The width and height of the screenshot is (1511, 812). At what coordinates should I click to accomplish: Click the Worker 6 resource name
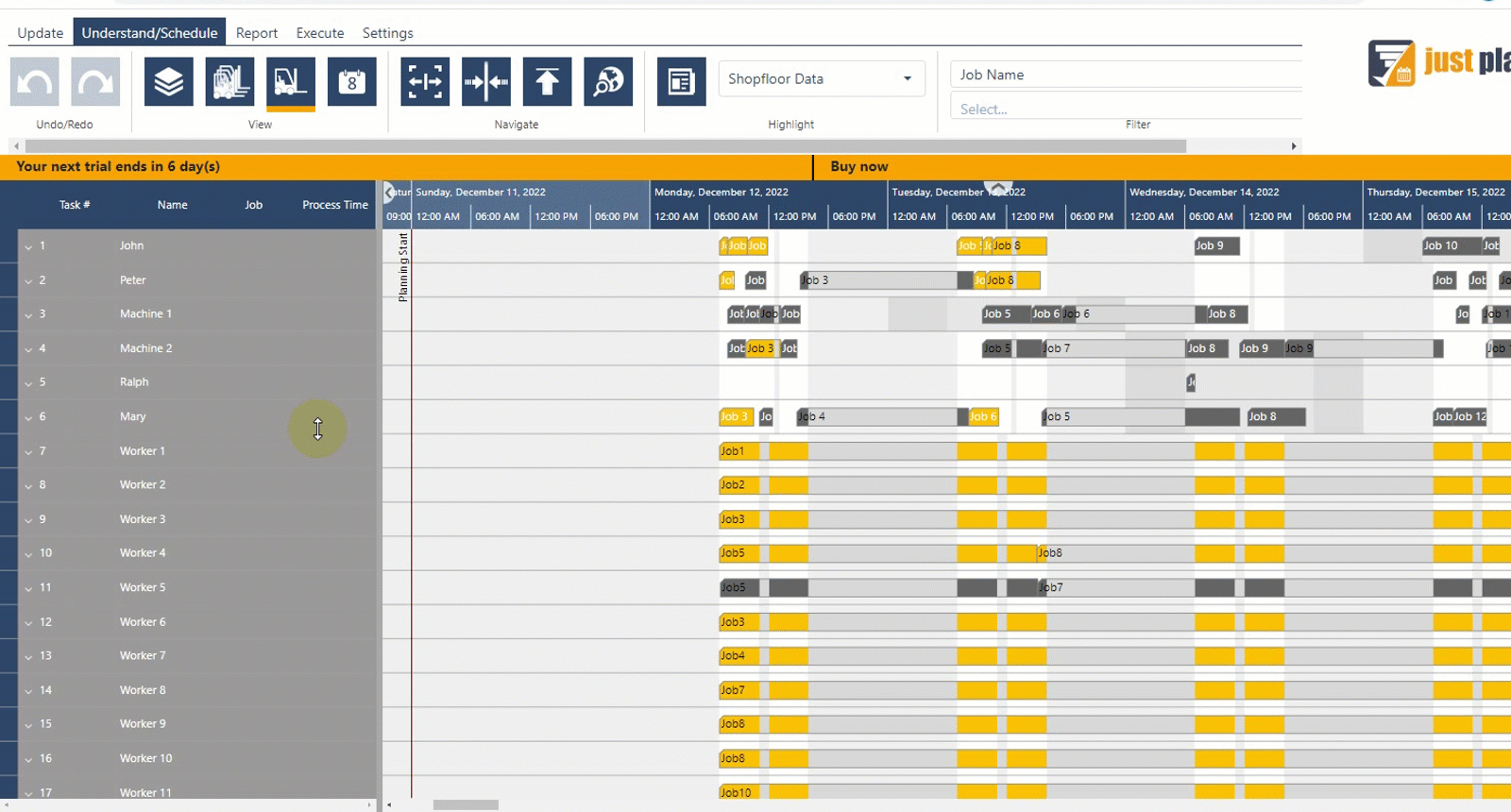pyautogui.click(x=143, y=622)
